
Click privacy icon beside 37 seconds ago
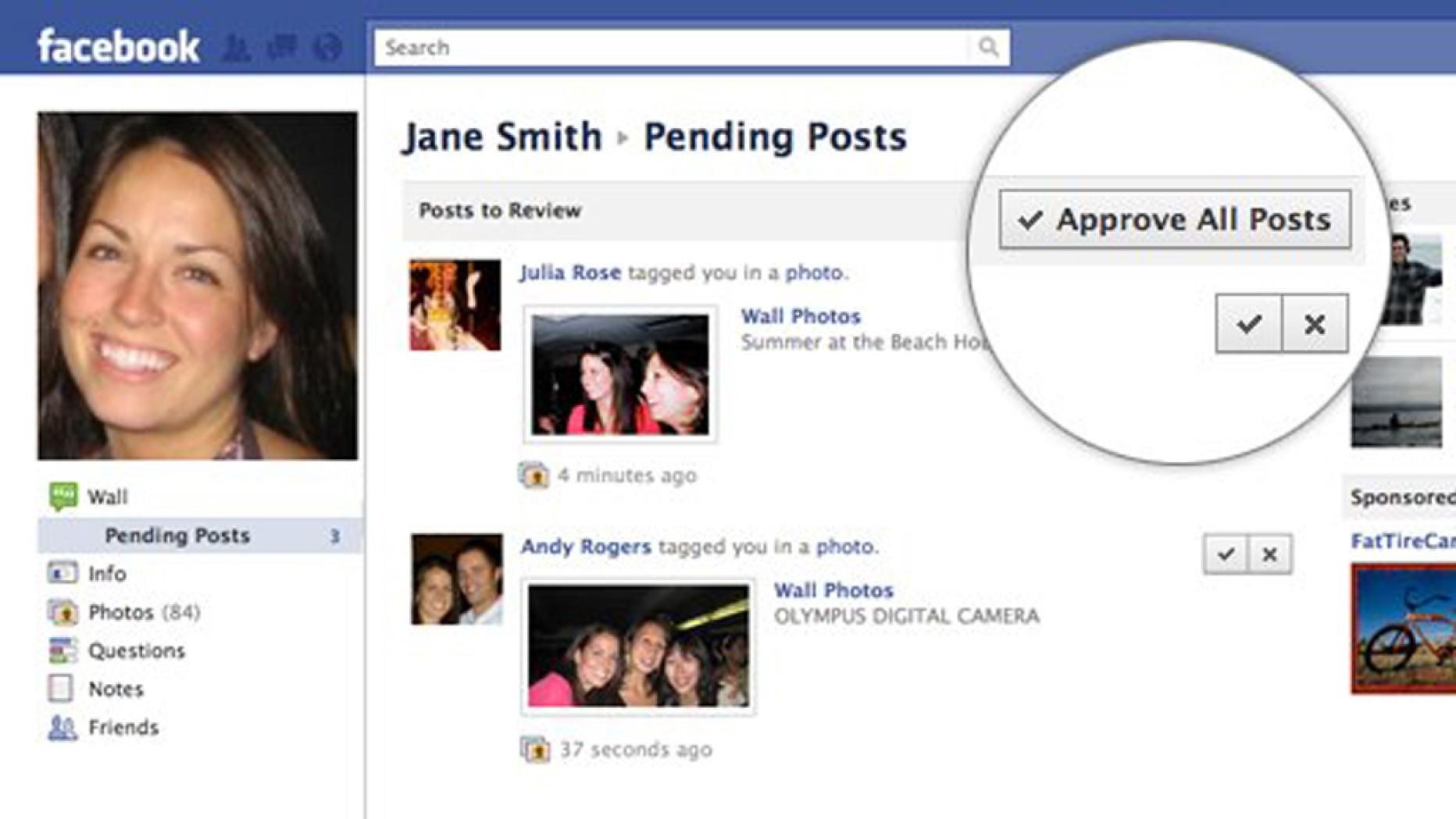tap(535, 750)
